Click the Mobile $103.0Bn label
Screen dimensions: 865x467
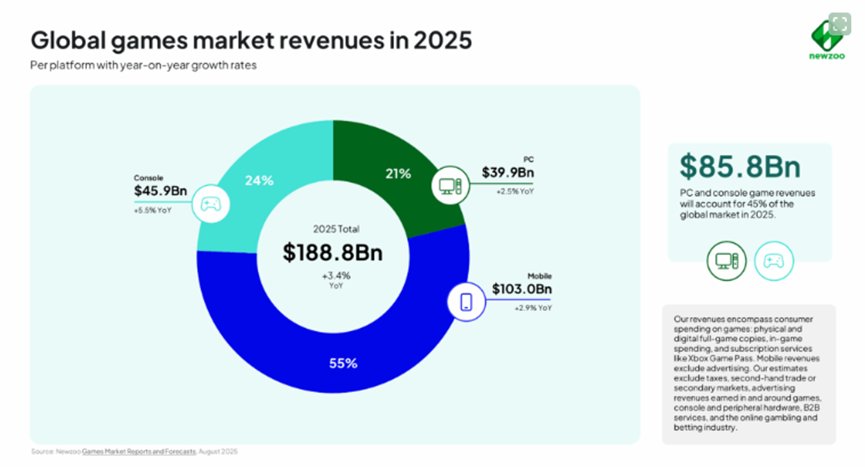[523, 290]
